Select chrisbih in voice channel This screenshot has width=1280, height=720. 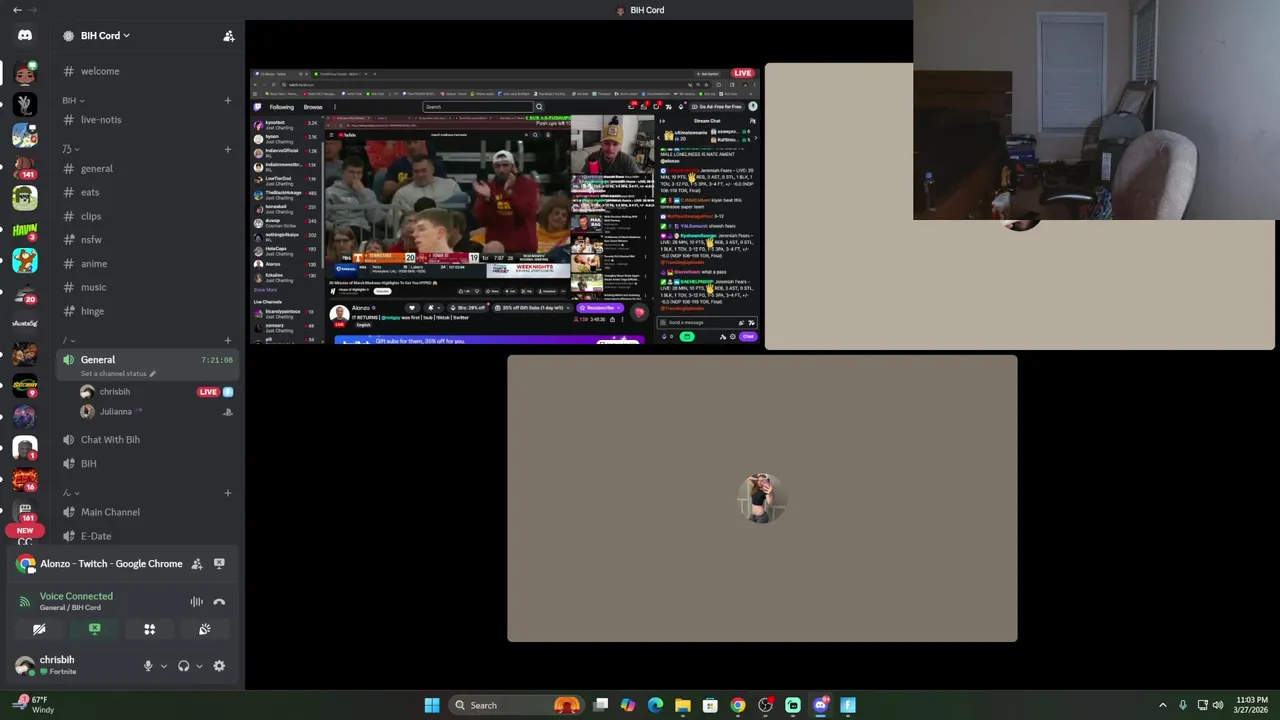click(x=115, y=392)
